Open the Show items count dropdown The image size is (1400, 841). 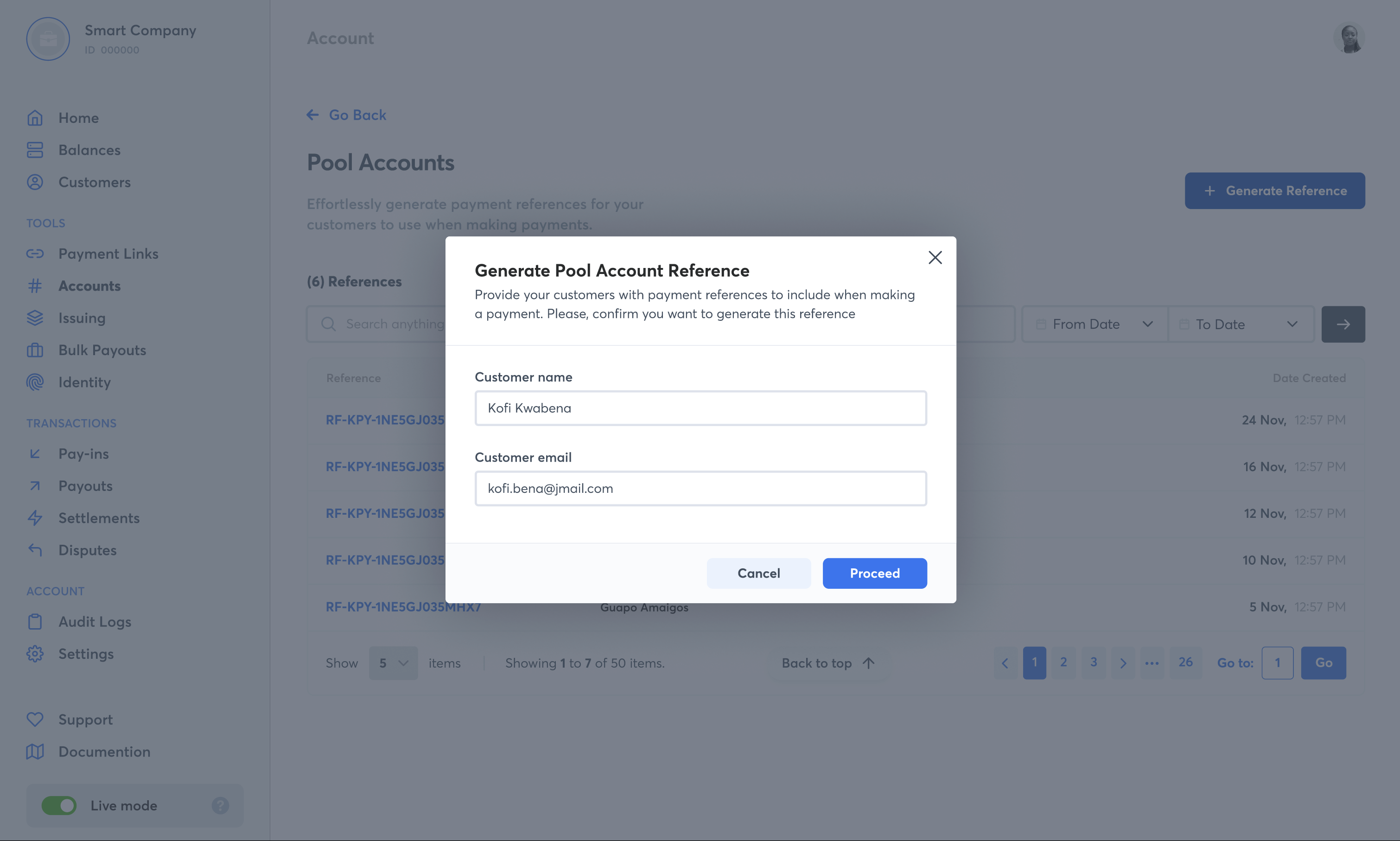[x=393, y=663]
